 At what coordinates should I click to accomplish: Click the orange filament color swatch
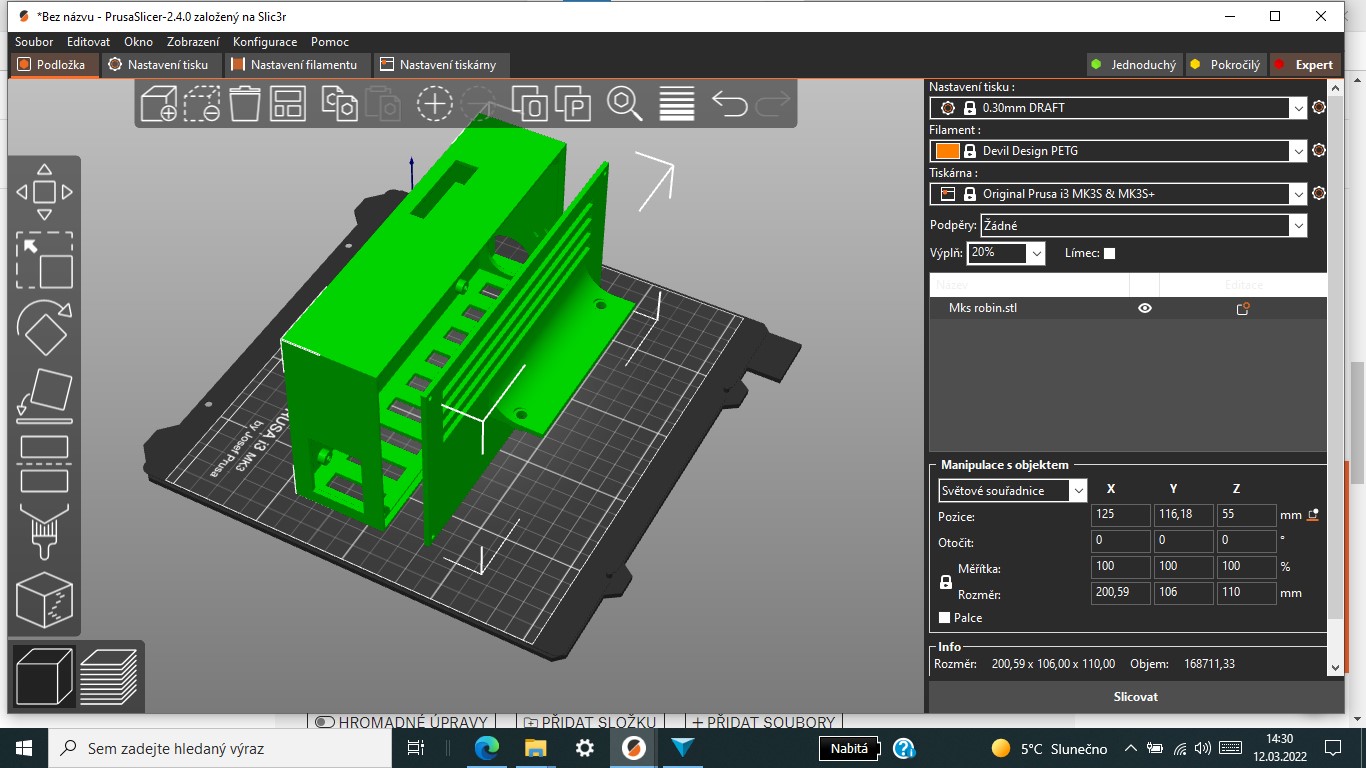click(x=946, y=151)
